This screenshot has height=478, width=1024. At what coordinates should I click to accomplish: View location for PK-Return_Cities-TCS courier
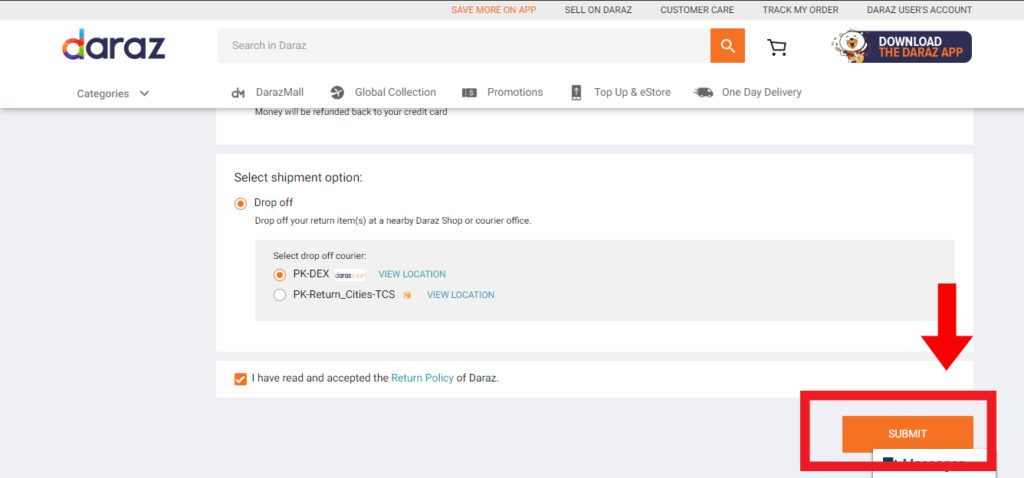coord(460,295)
